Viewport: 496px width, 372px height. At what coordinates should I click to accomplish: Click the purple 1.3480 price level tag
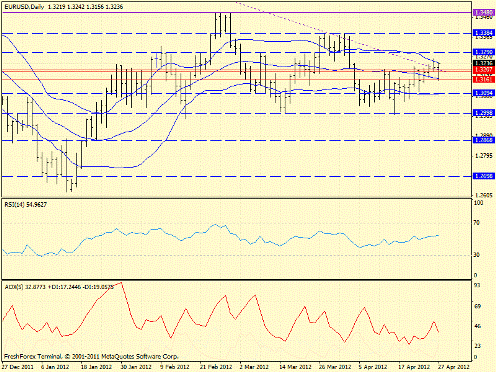[483, 13]
